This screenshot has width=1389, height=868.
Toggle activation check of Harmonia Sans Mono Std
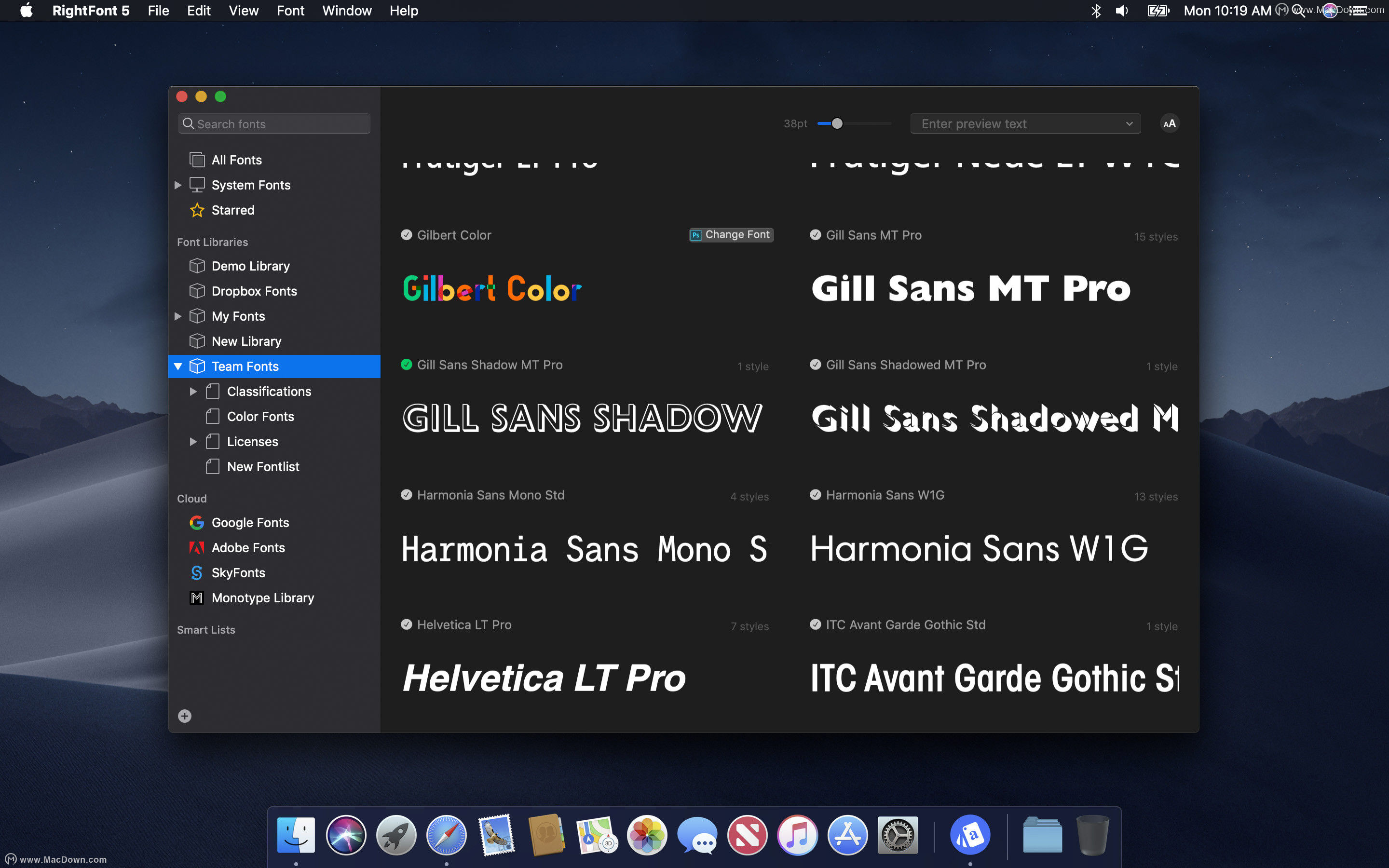tap(407, 495)
